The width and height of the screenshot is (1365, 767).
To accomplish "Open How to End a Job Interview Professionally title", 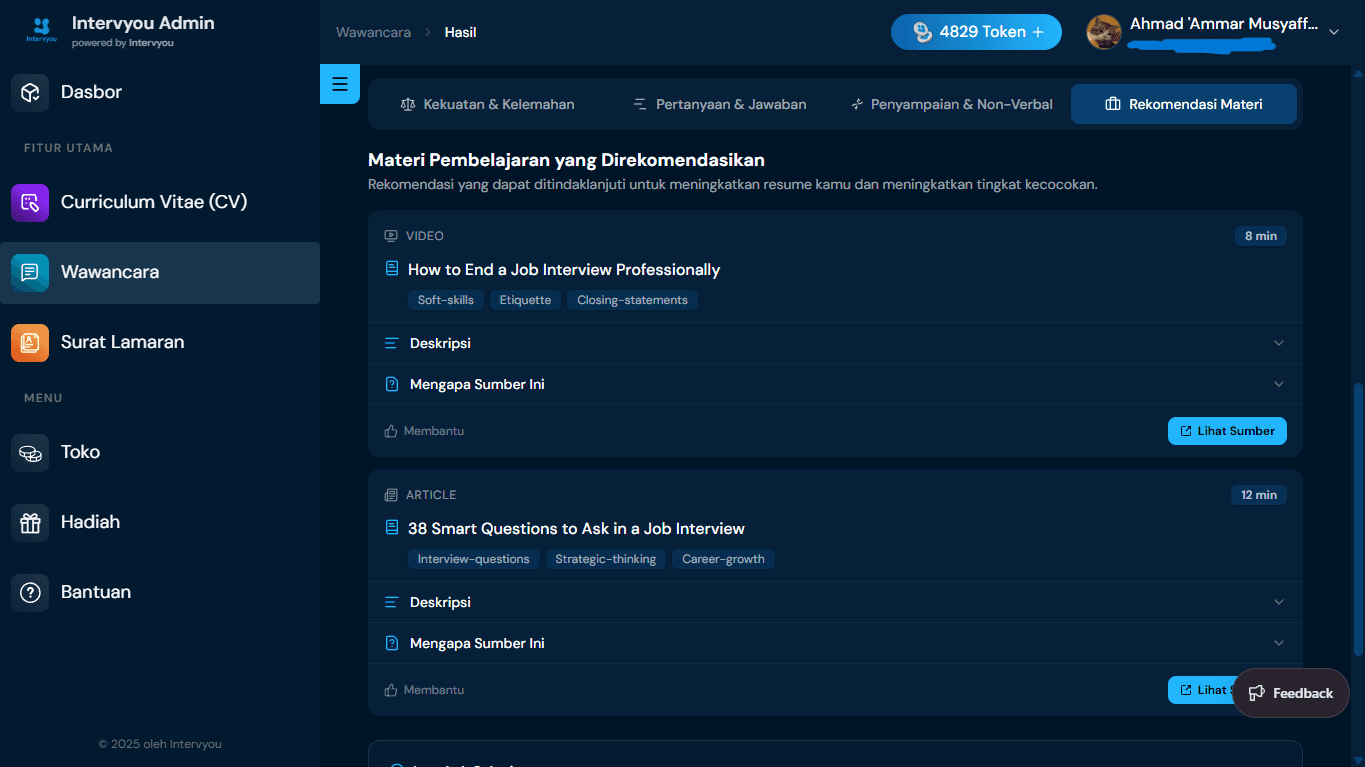I will pos(564,269).
